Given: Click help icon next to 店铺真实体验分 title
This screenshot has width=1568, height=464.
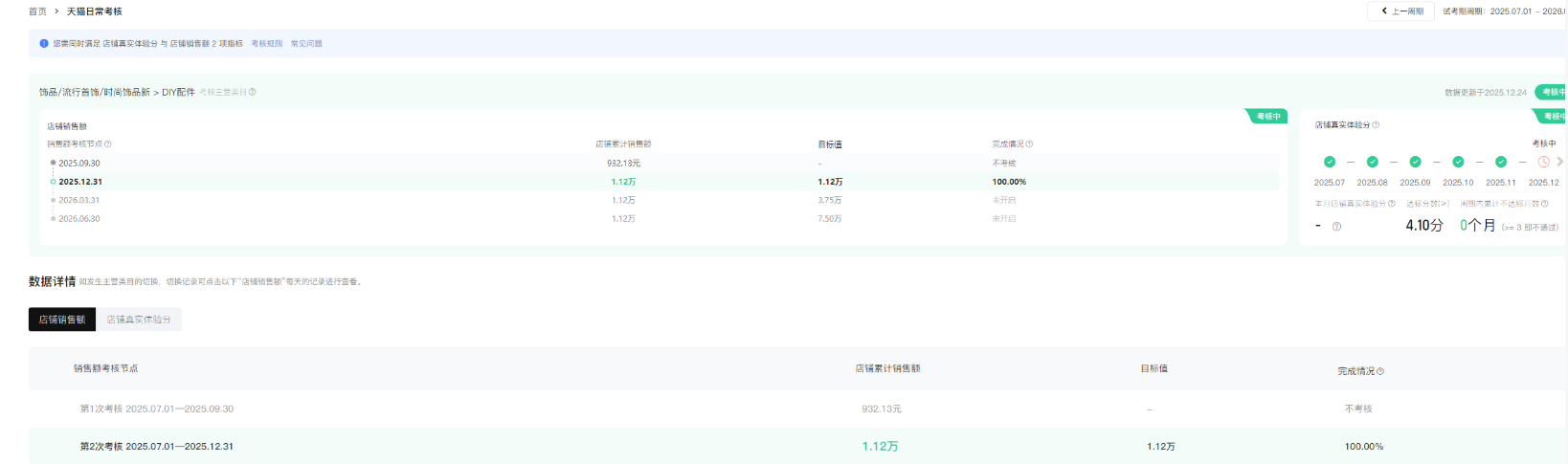Looking at the screenshot, I should pyautogui.click(x=1376, y=125).
